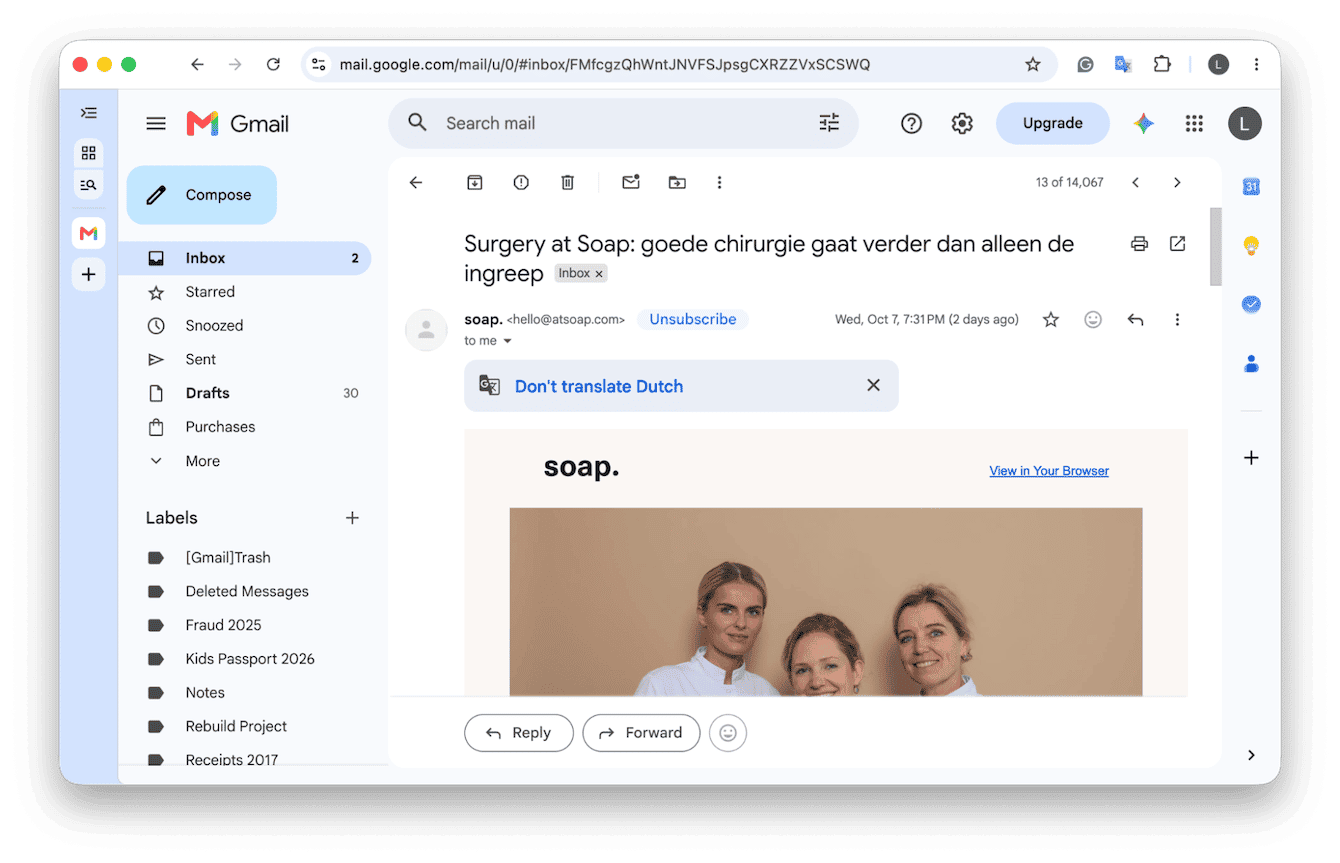Open Gmail support help icon
The width and height of the screenshot is (1340, 863).
[x=911, y=123]
